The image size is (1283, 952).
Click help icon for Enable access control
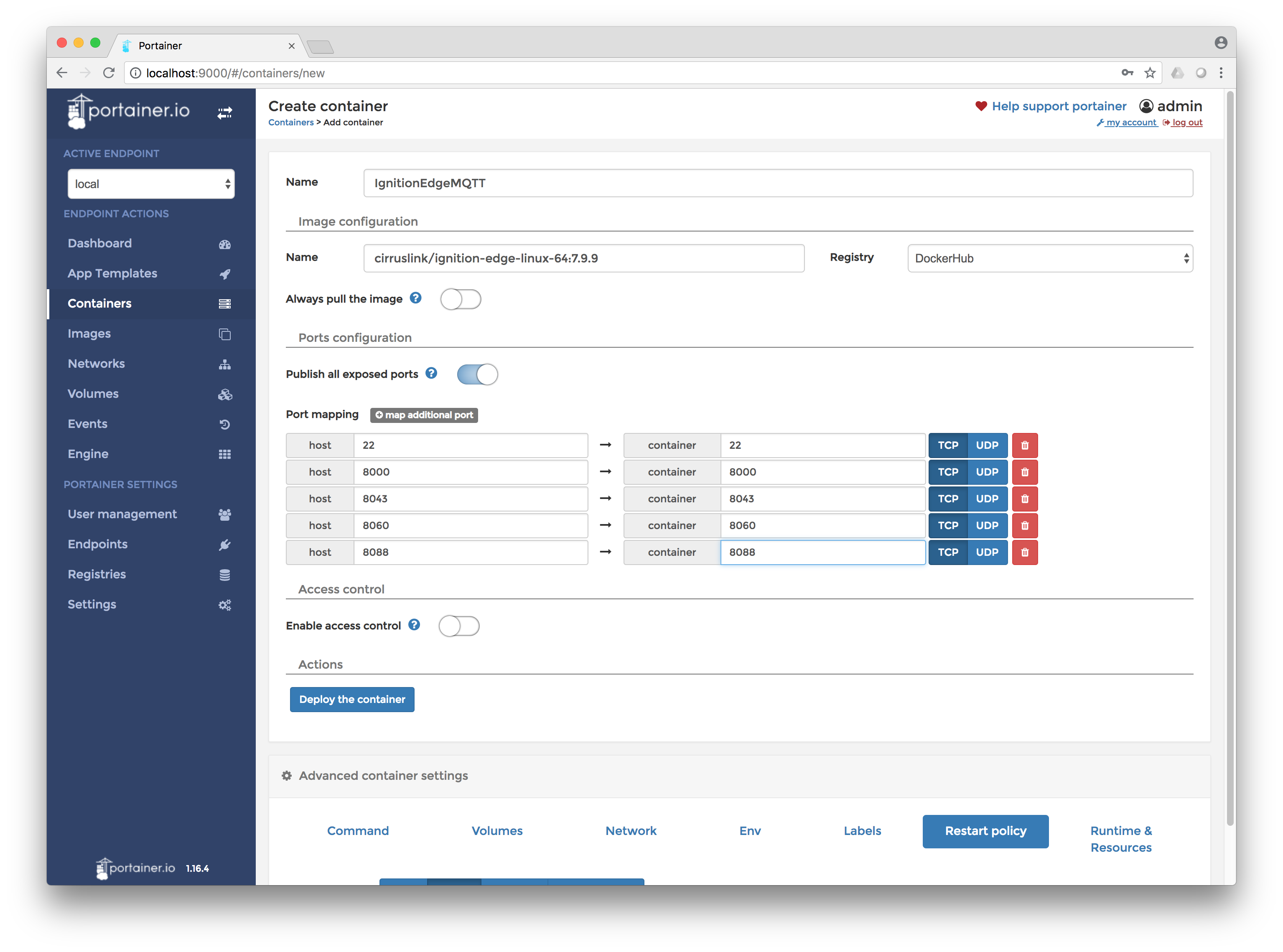[x=414, y=625]
